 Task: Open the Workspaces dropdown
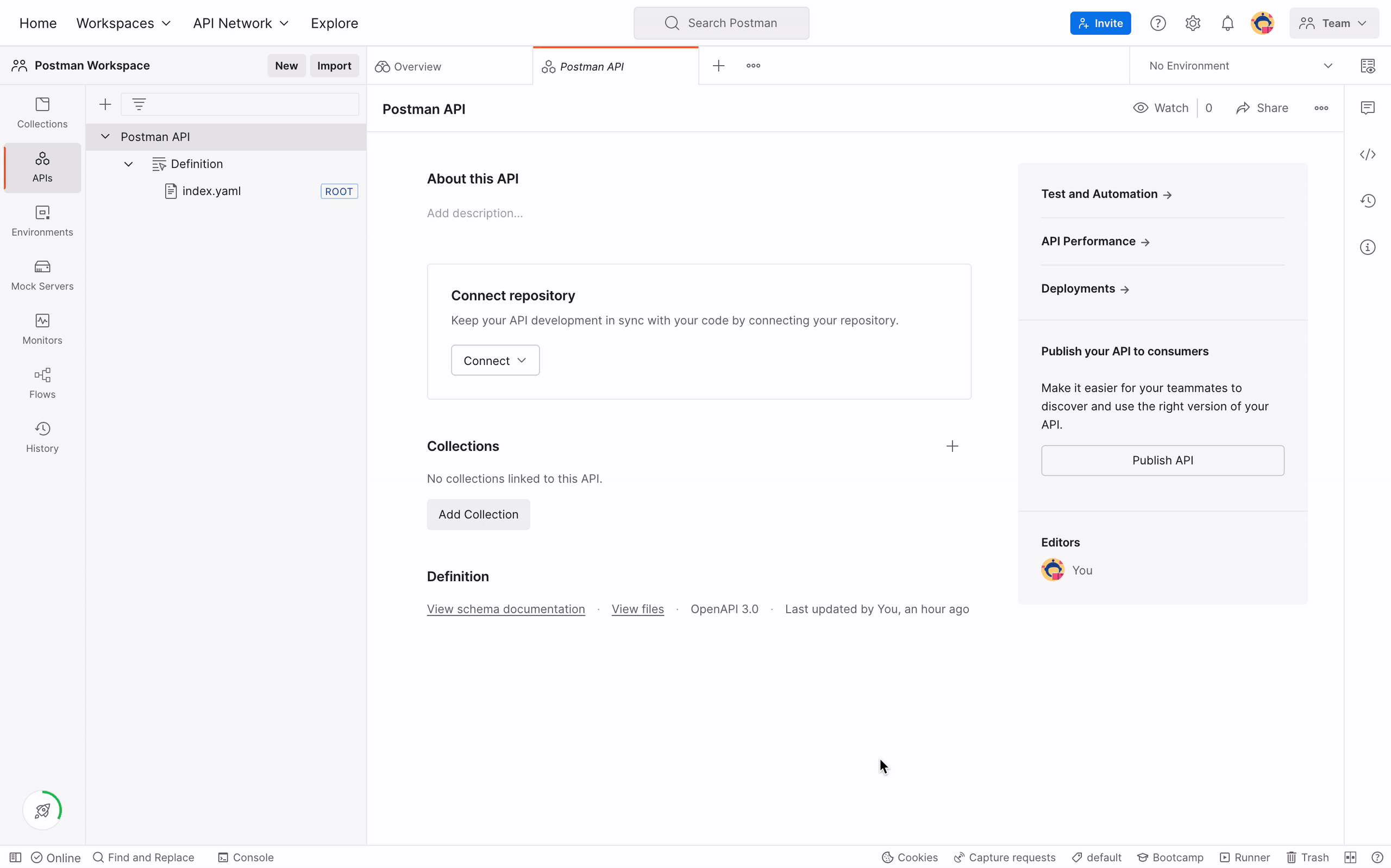(x=123, y=23)
